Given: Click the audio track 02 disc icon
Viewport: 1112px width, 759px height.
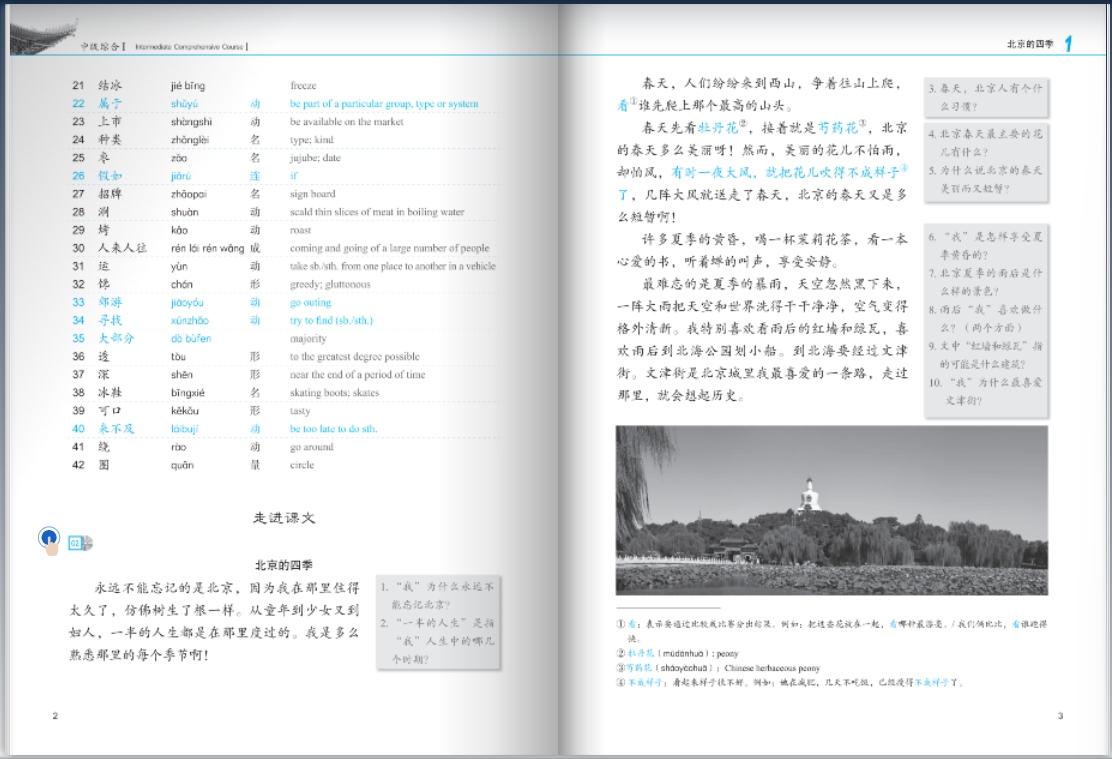Looking at the screenshot, I should [x=81, y=543].
